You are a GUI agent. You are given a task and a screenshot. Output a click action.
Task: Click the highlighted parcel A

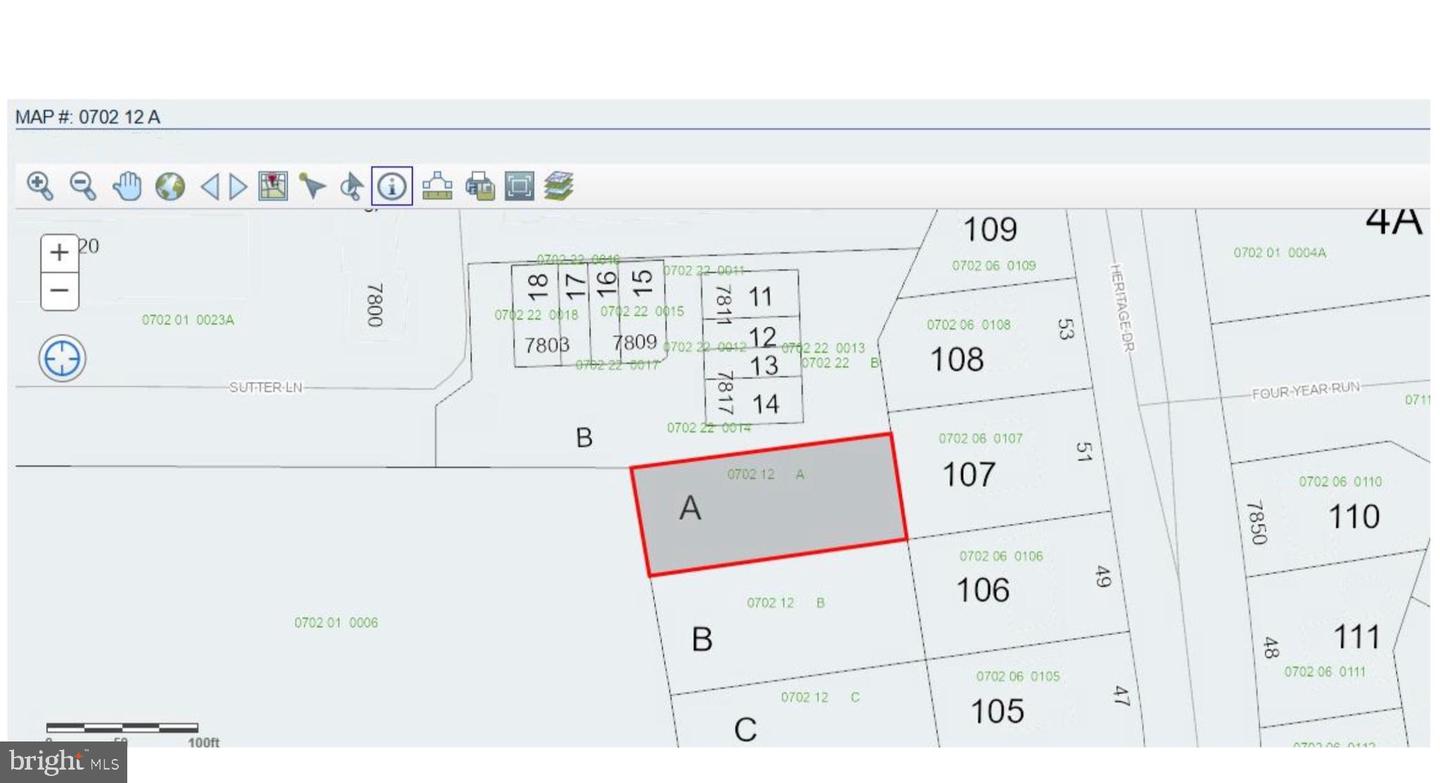pyautogui.click(x=768, y=505)
